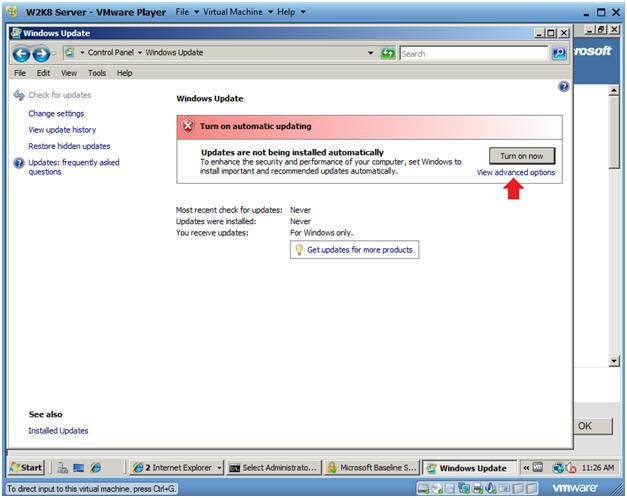Open Updates: frequently asked questions link
The height and width of the screenshot is (498, 627).
[x=74, y=167]
